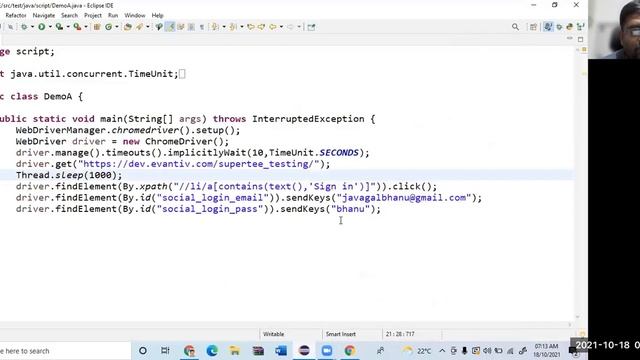The width and height of the screenshot is (640, 360).
Task: Open the dropdown beside Previous Annotation icon
Action: pyautogui.click(x=242, y=27)
